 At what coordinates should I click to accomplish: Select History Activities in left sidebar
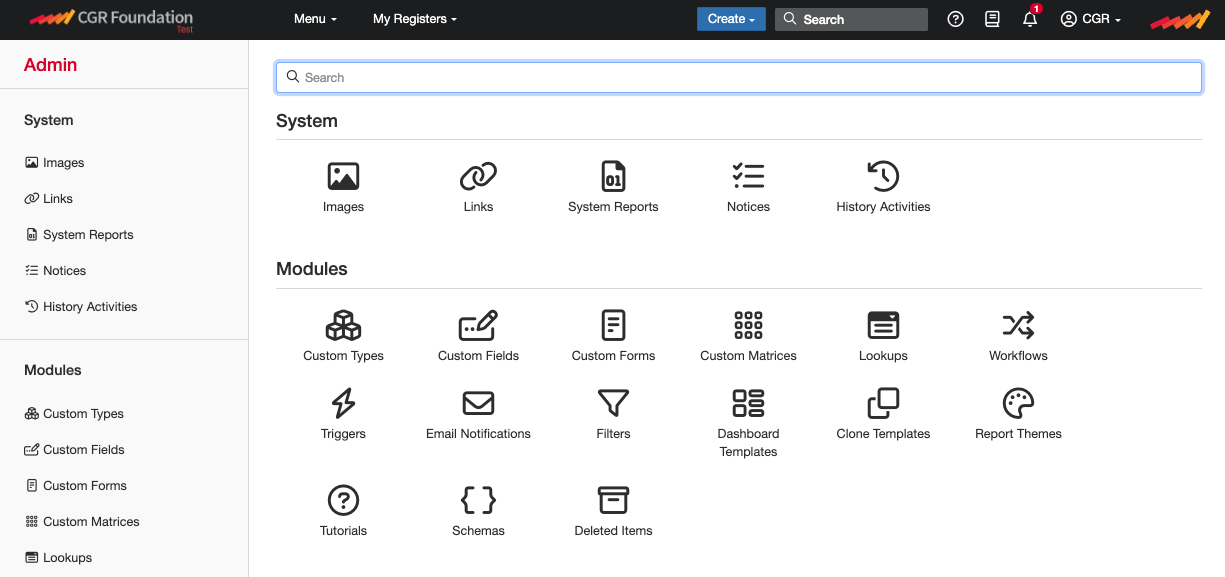(81, 307)
